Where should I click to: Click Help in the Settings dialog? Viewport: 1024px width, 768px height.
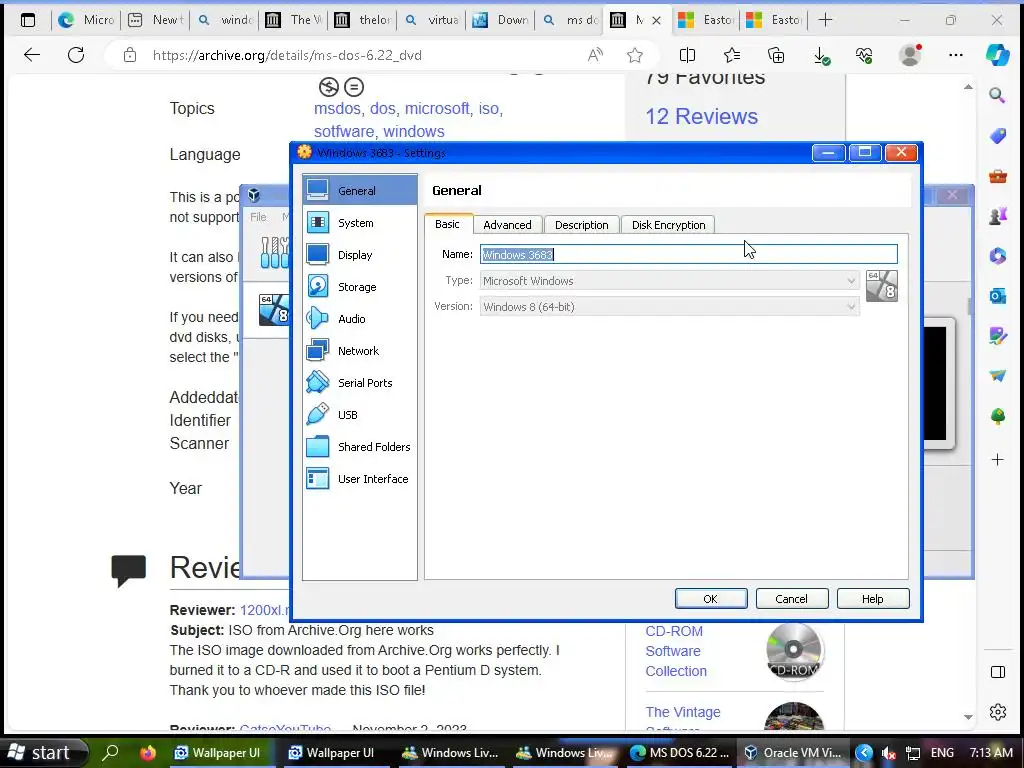(872, 599)
